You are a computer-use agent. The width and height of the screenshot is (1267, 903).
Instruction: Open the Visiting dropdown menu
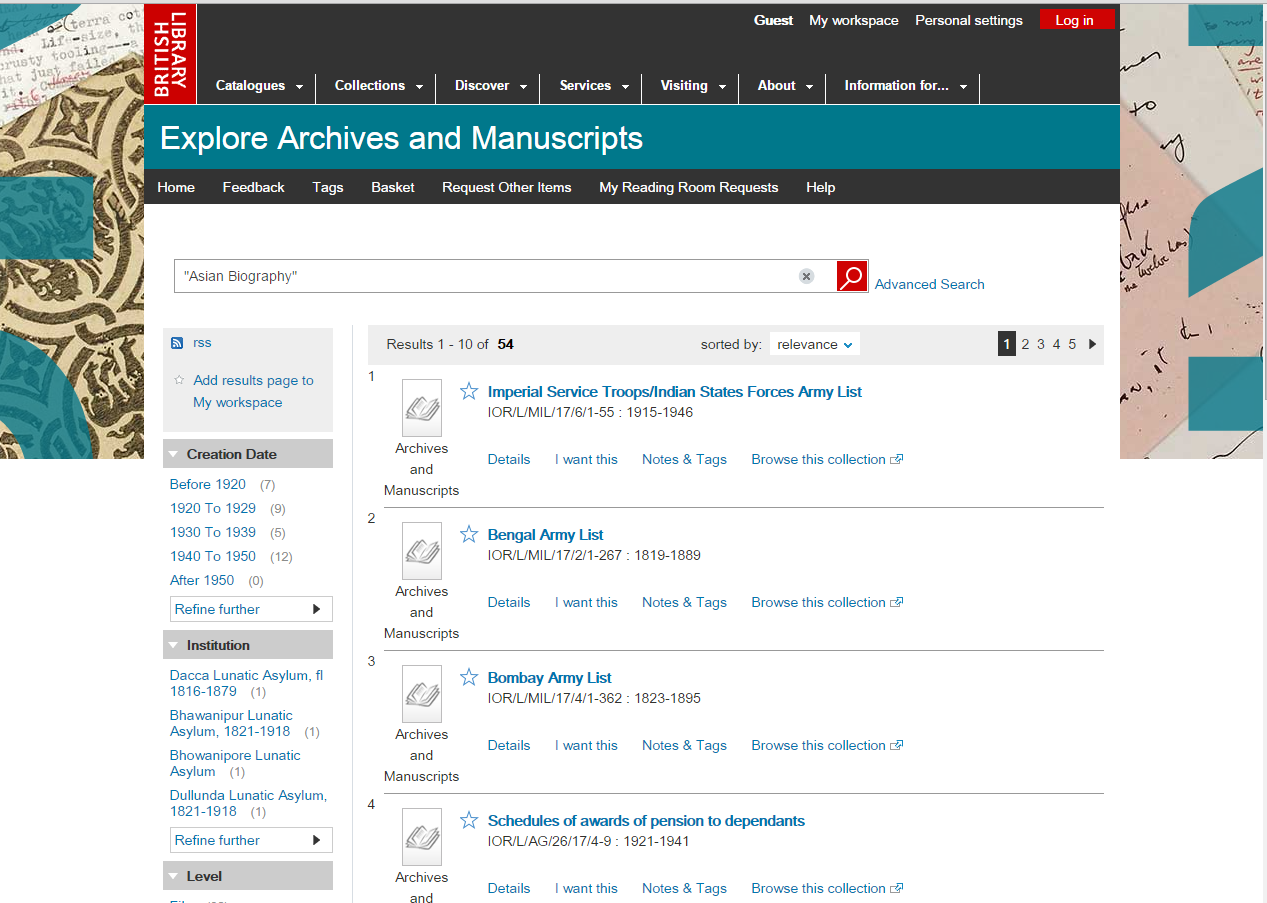pos(693,86)
